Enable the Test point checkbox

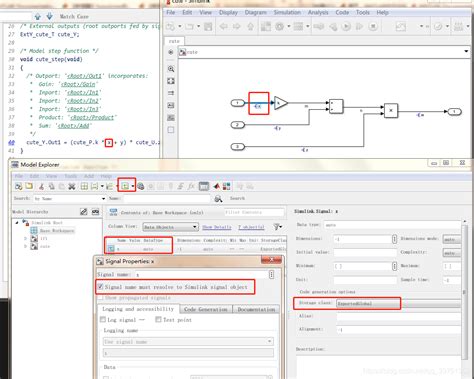coord(158,320)
